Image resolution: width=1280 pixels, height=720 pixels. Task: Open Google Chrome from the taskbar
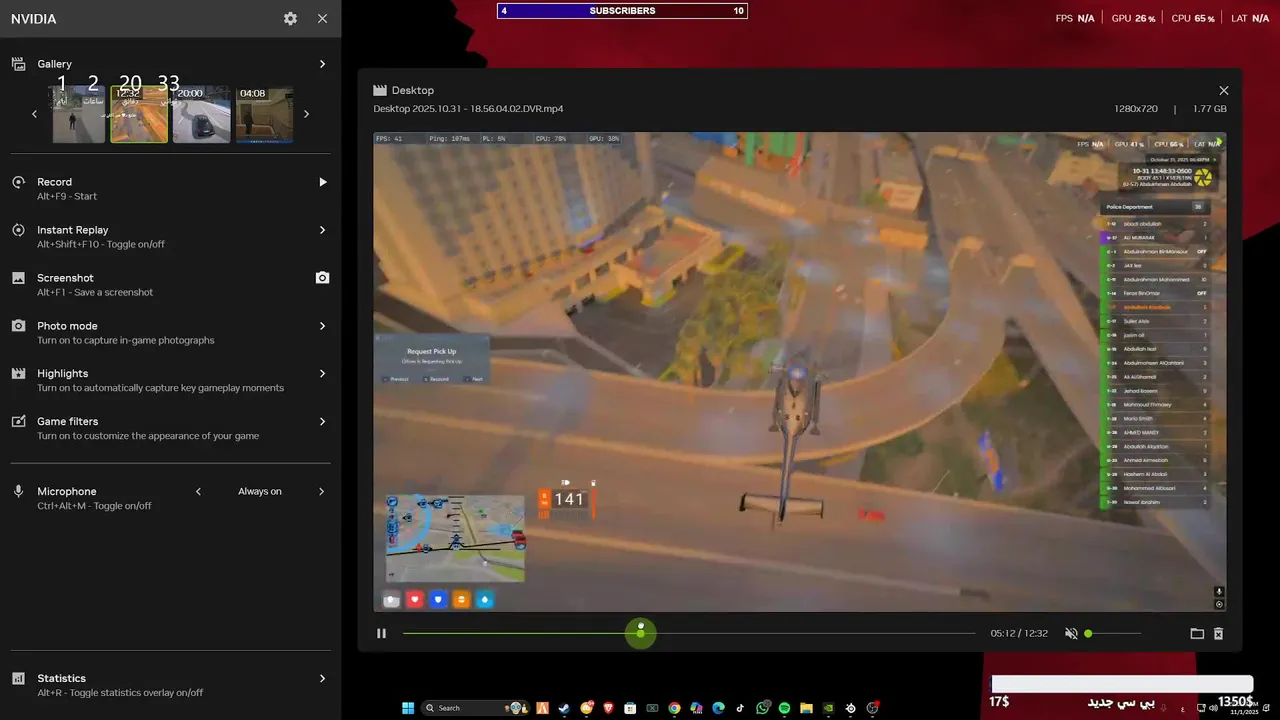[x=674, y=708]
